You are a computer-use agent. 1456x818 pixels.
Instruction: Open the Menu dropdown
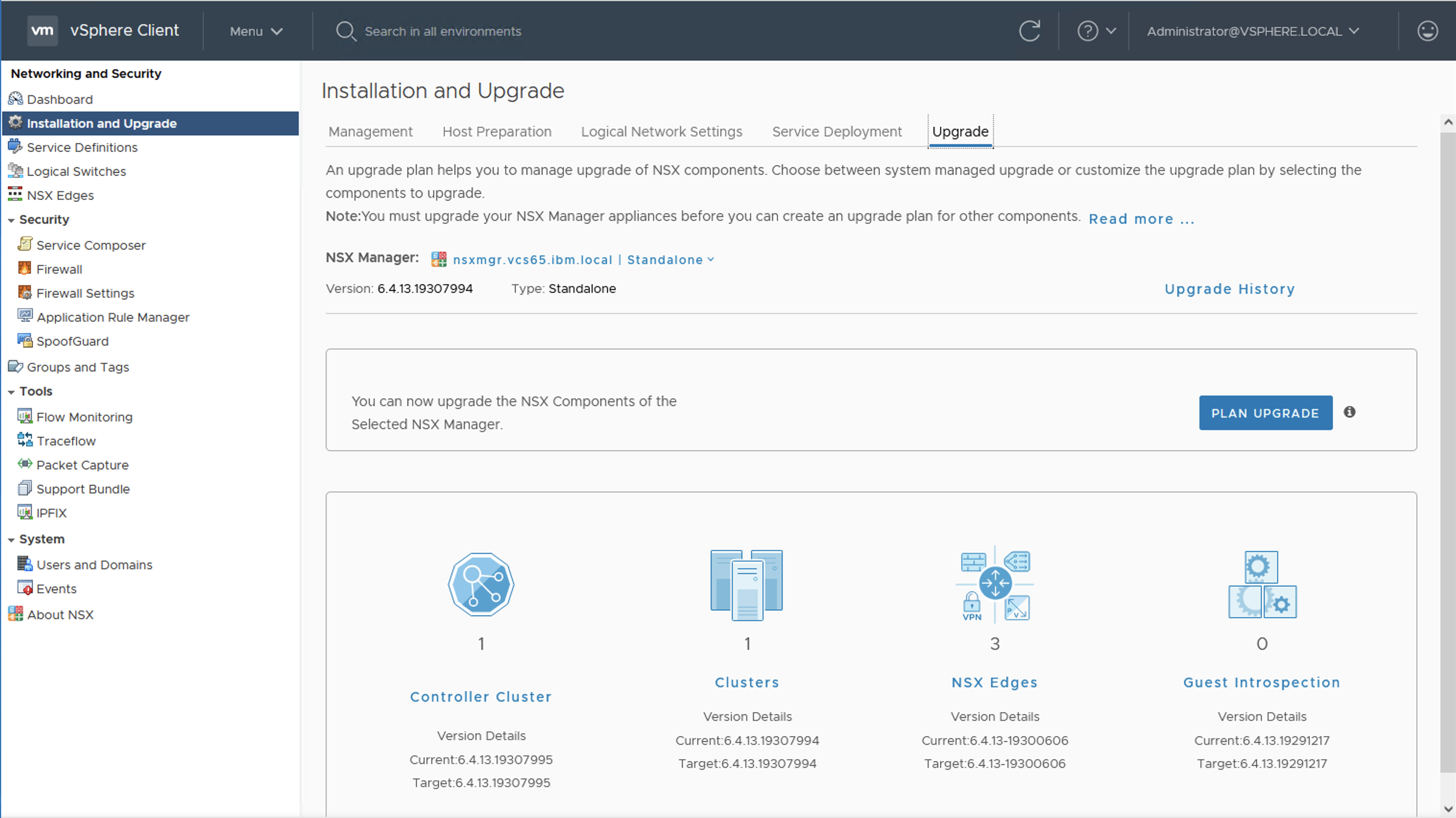pos(255,31)
